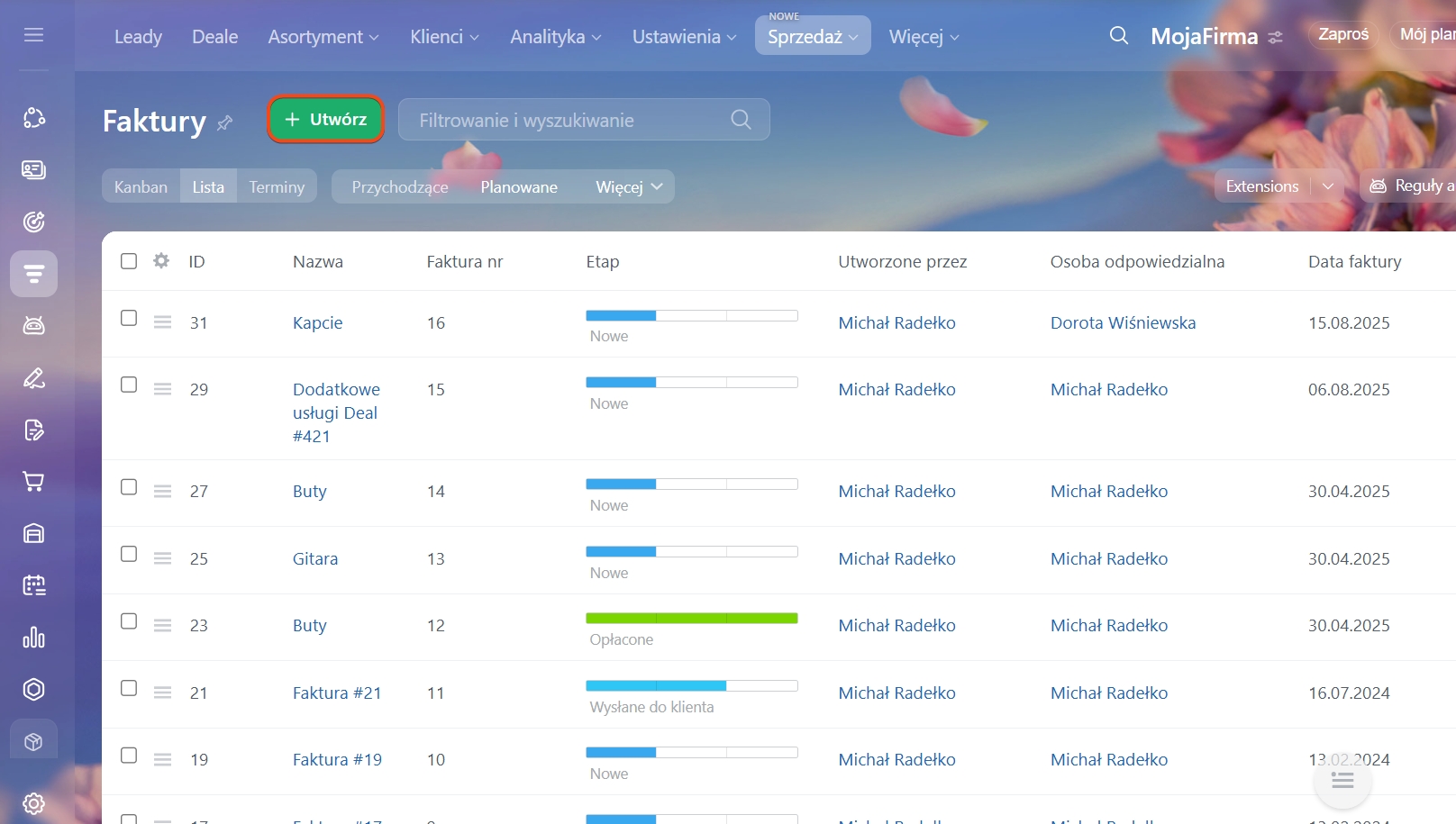Viewport: 1456px width, 824px height.
Task: Tick the select-all checkbox in header
Action: pyautogui.click(x=129, y=261)
